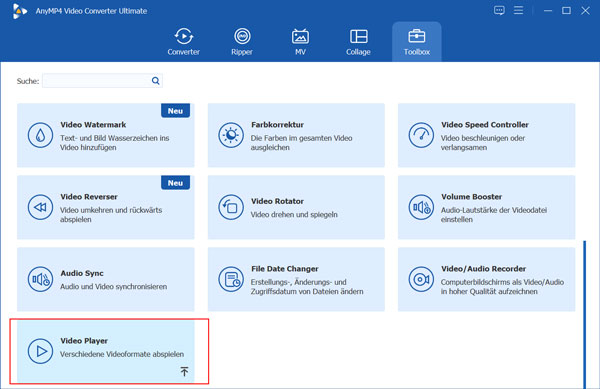Click the Video Player play icon
600x389 pixels.
(x=40, y=351)
